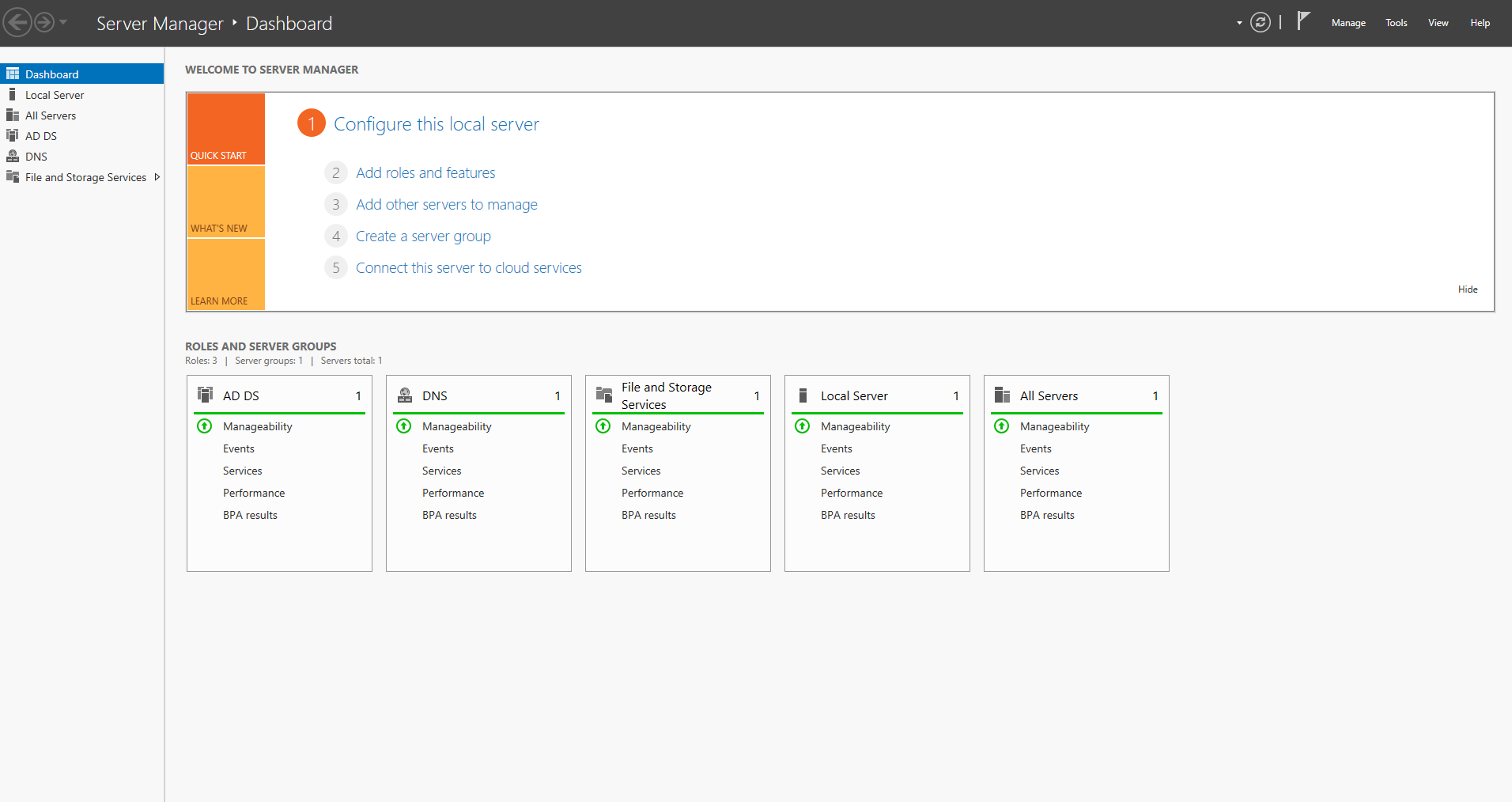
Task: Select the Quick Start tile
Action: pyautogui.click(x=226, y=129)
